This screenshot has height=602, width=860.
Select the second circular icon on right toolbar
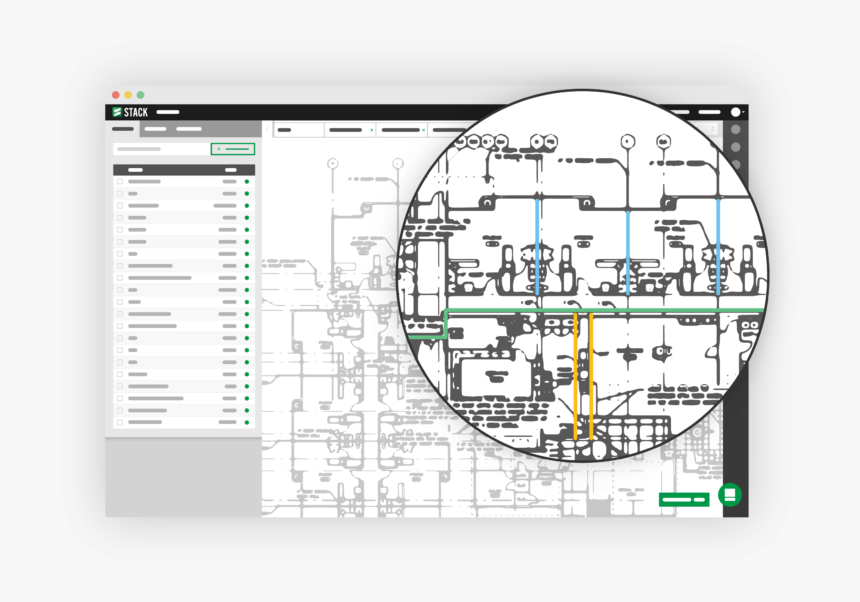click(x=737, y=148)
